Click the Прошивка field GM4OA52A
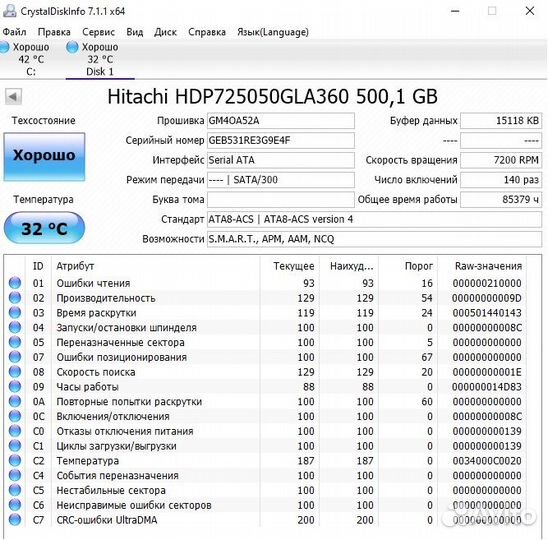The height and width of the screenshot is (540, 548). (x=281, y=121)
